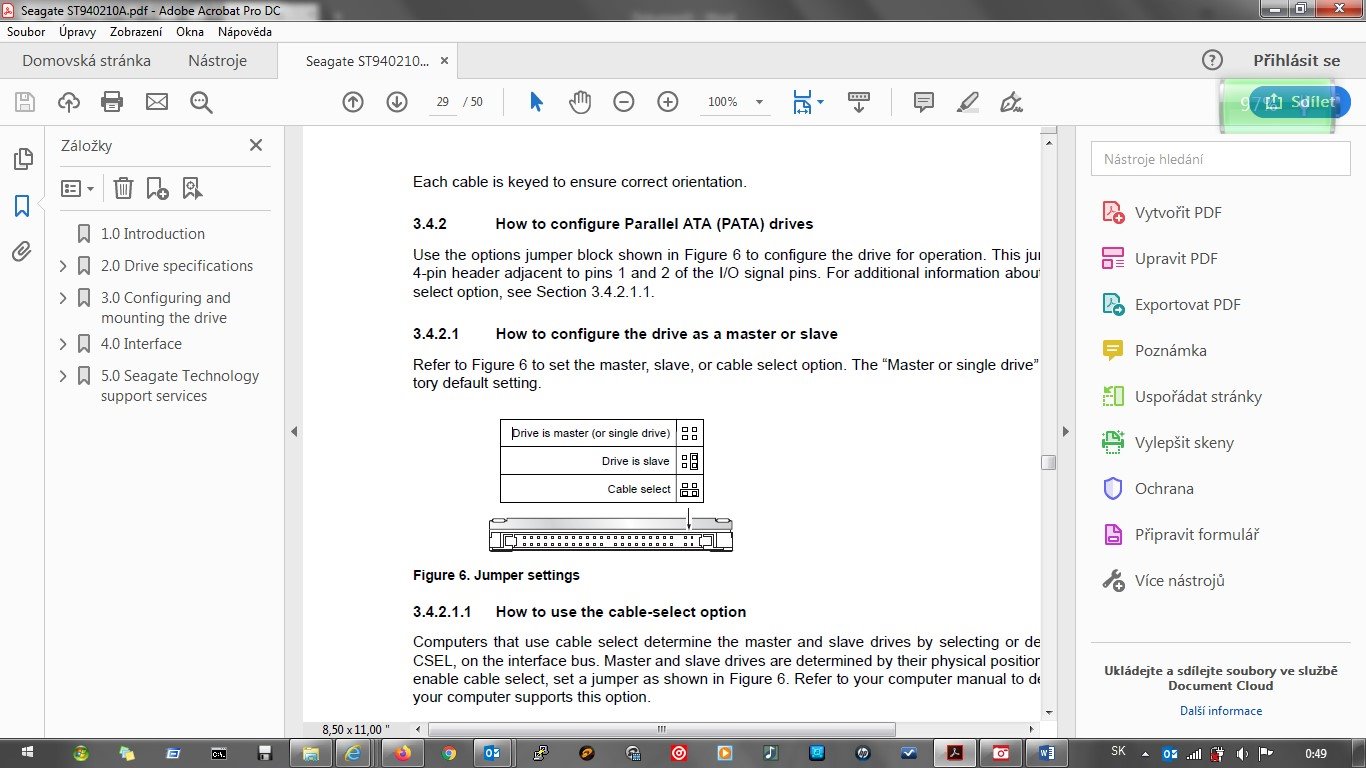
Task: Expand 2.0 Drive specifications bookmark
Action: point(63,266)
